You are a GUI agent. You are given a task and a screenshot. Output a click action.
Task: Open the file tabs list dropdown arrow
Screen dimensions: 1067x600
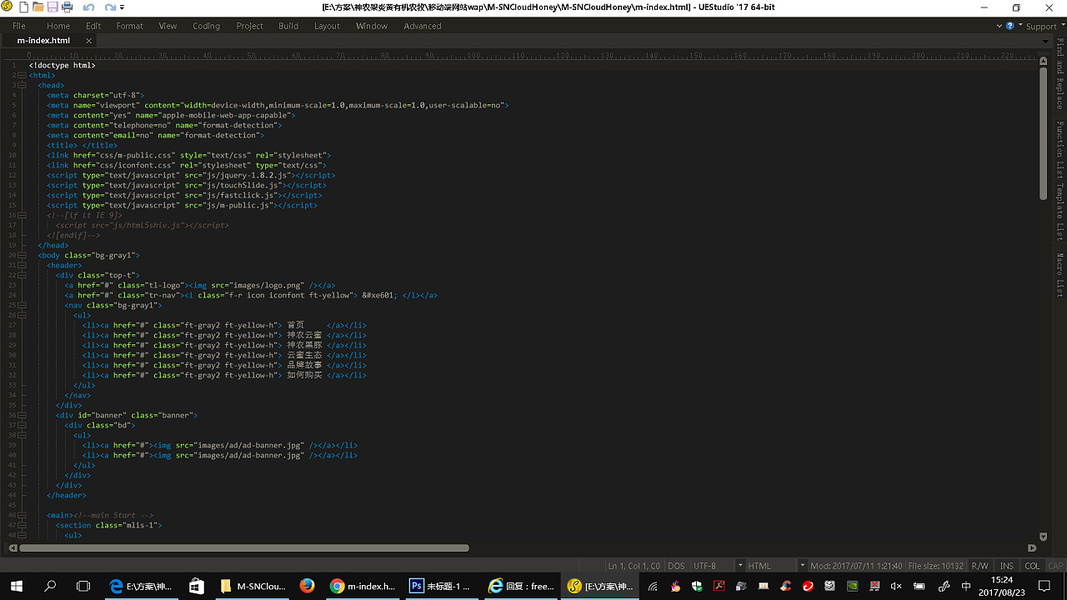tap(1045, 41)
